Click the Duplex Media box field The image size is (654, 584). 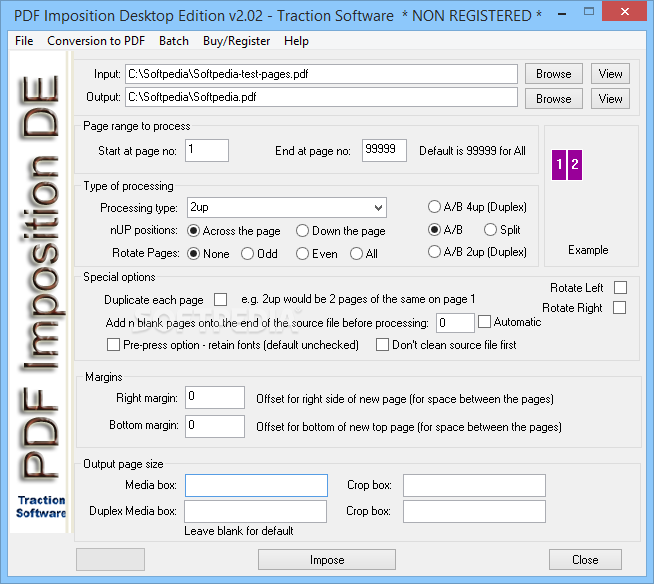click(256, 511)
